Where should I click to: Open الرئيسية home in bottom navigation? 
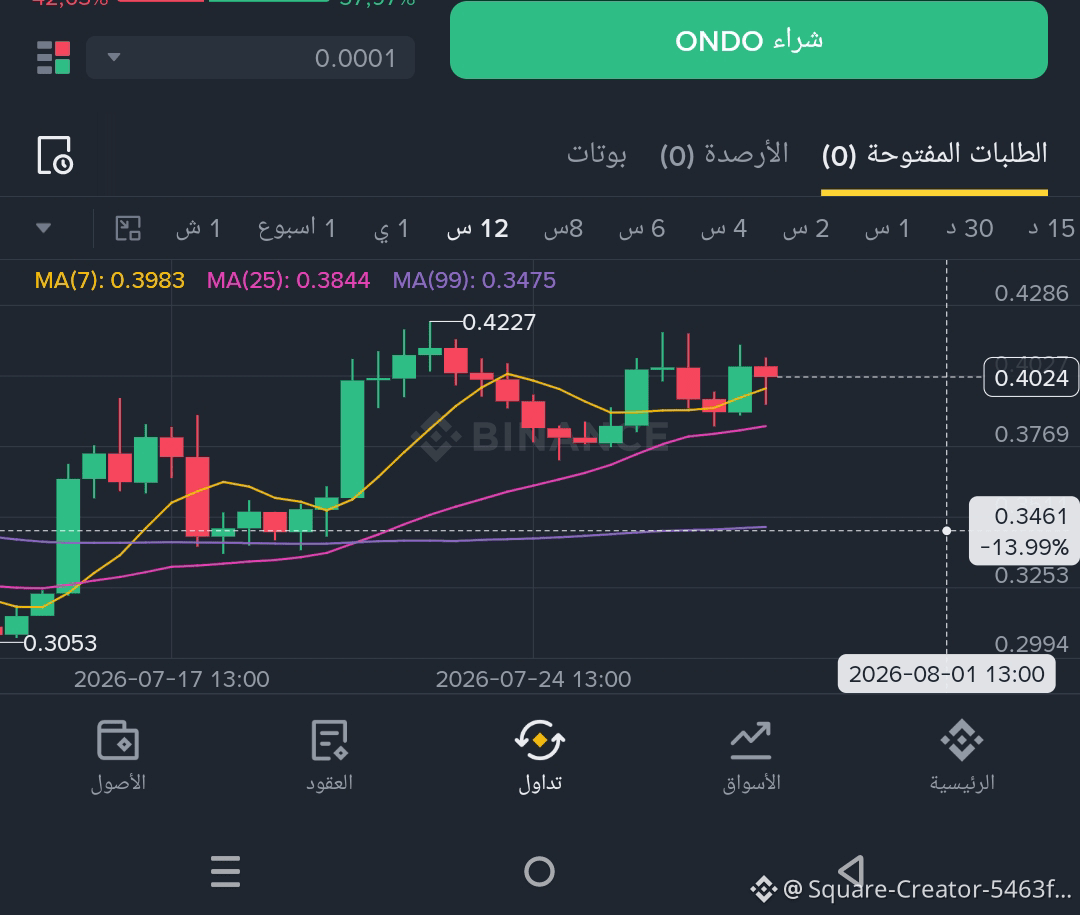pyautogui.click(x=962, y=757)
